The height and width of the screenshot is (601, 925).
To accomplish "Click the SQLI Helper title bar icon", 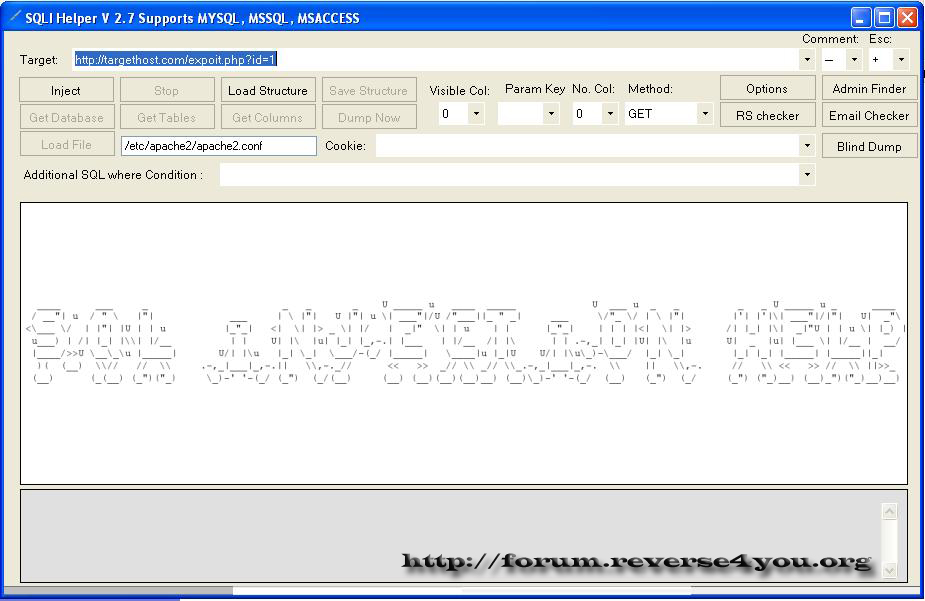I will pyautogui.click(x=14, y=17).
